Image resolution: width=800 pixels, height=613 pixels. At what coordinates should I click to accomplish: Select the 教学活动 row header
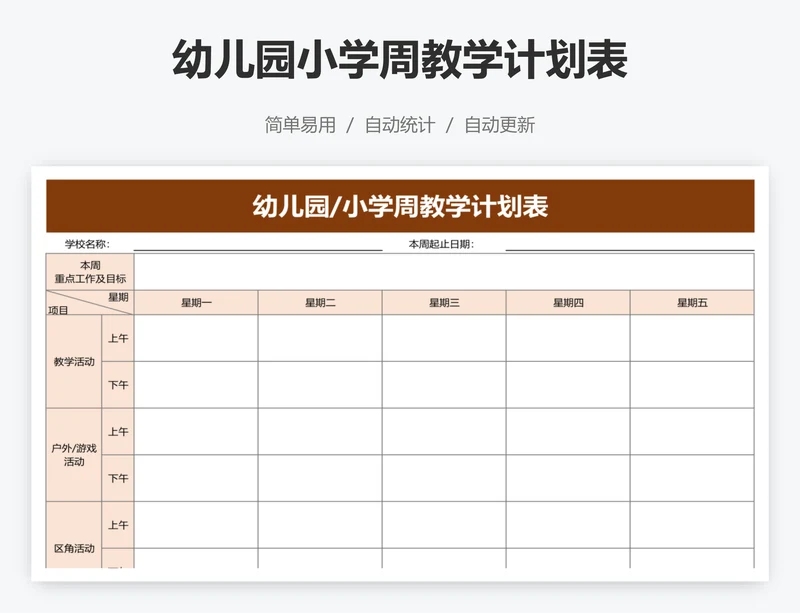point(74,361)
